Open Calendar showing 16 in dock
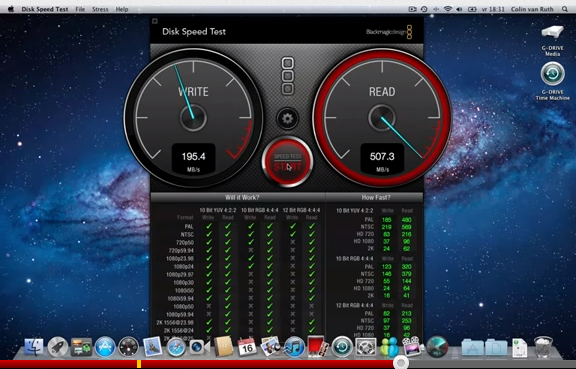 (x=247, y=346)
